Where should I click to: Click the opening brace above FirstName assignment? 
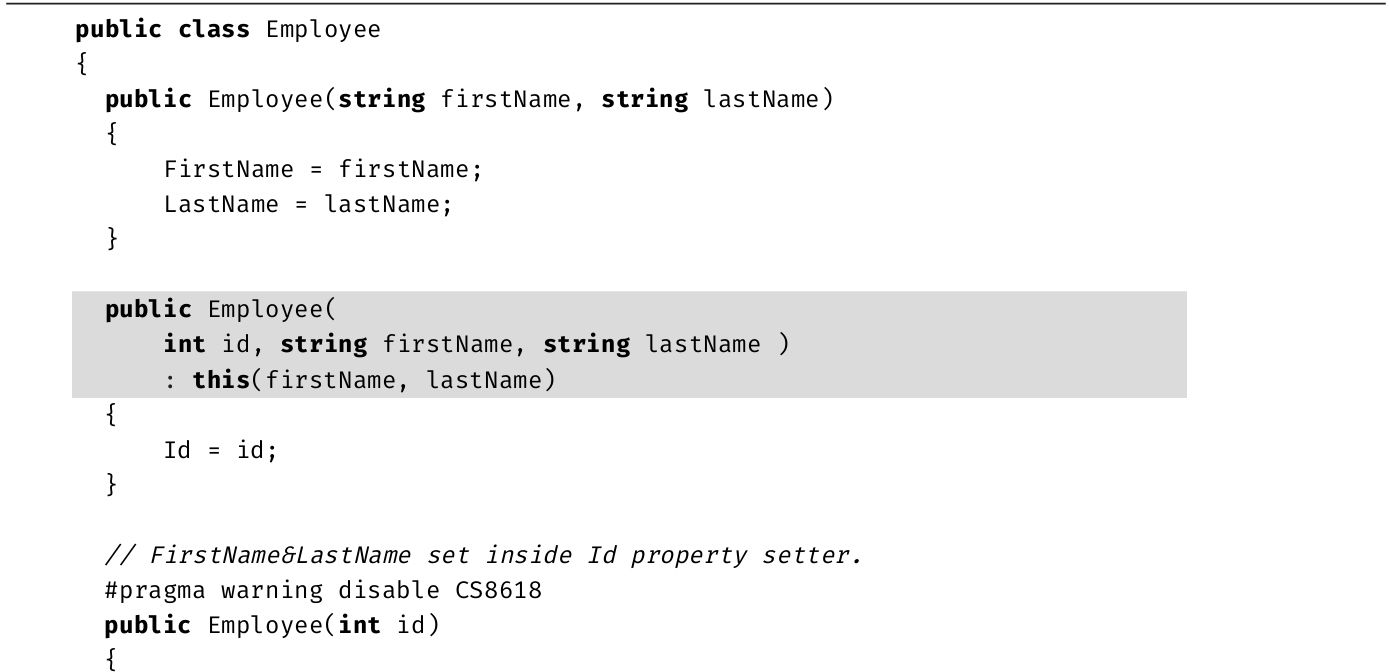click(x=111, y=134)
